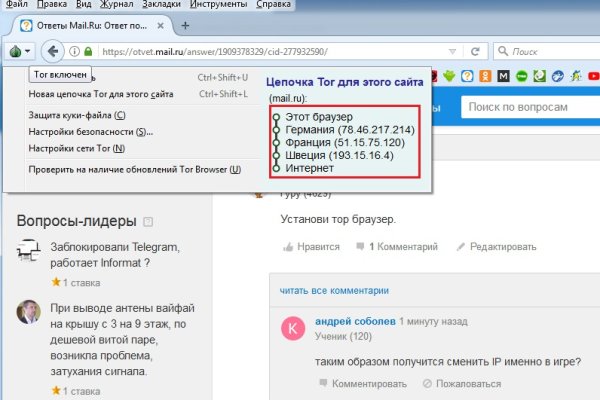The height and width of the screenshot is (400, 600).
Task: Choose Проверить на наличие обновлений Tor Browser
Action: [135, 169]
